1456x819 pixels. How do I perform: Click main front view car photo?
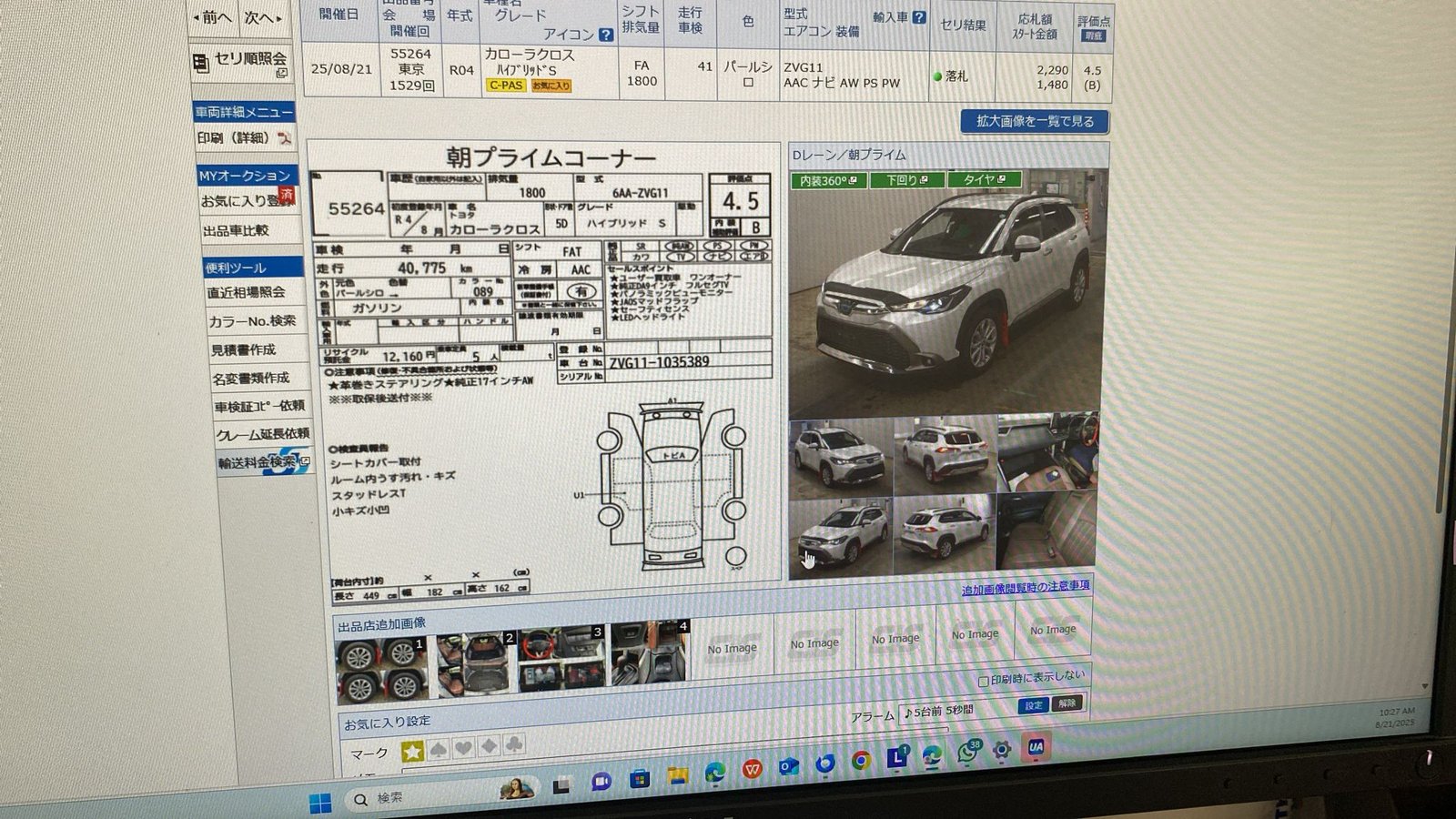[947, 291]
